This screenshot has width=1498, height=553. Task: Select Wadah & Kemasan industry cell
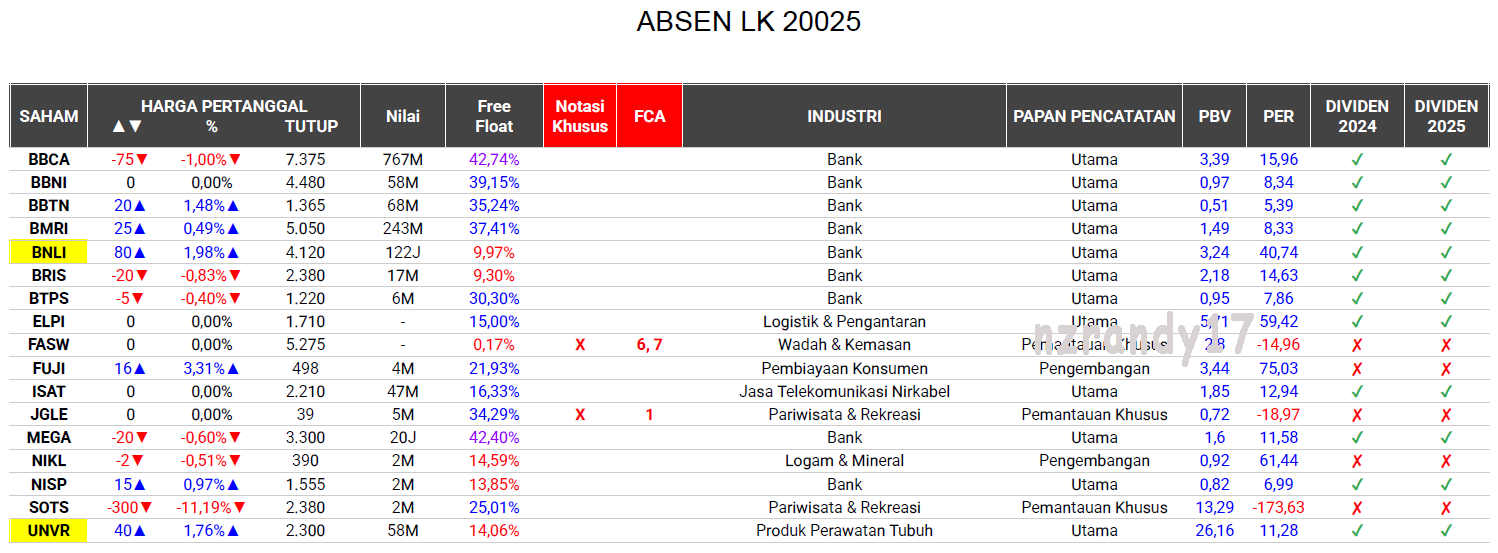(844, 345)
